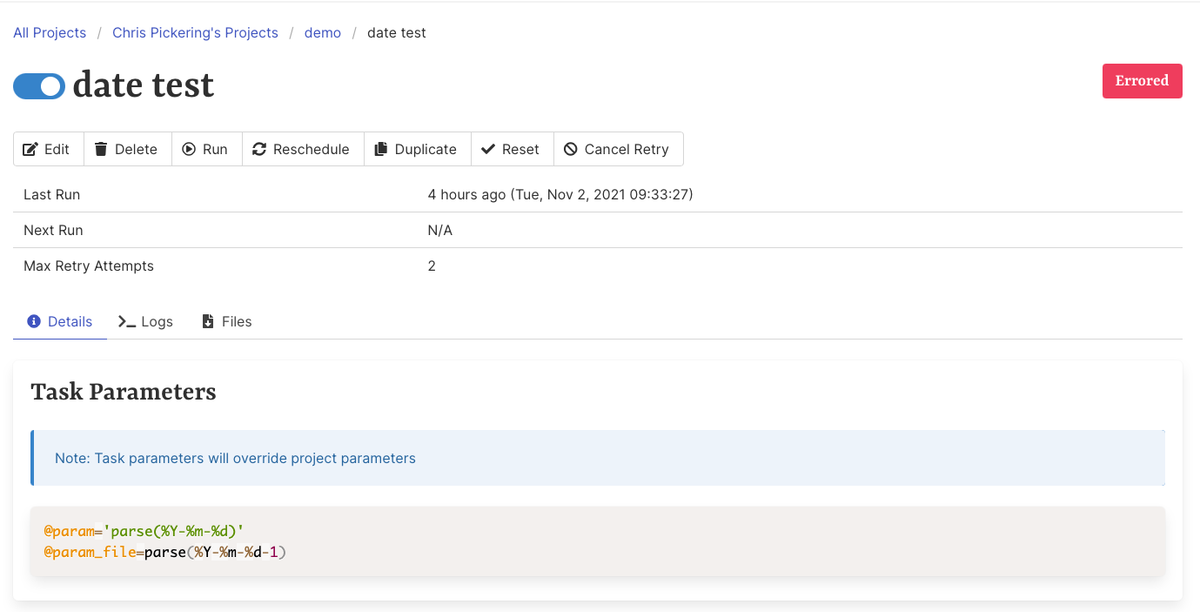Viewport: 1200px width, 612px height.
Task: Open the demo project breadcrumb
Action: pos(322,32)
